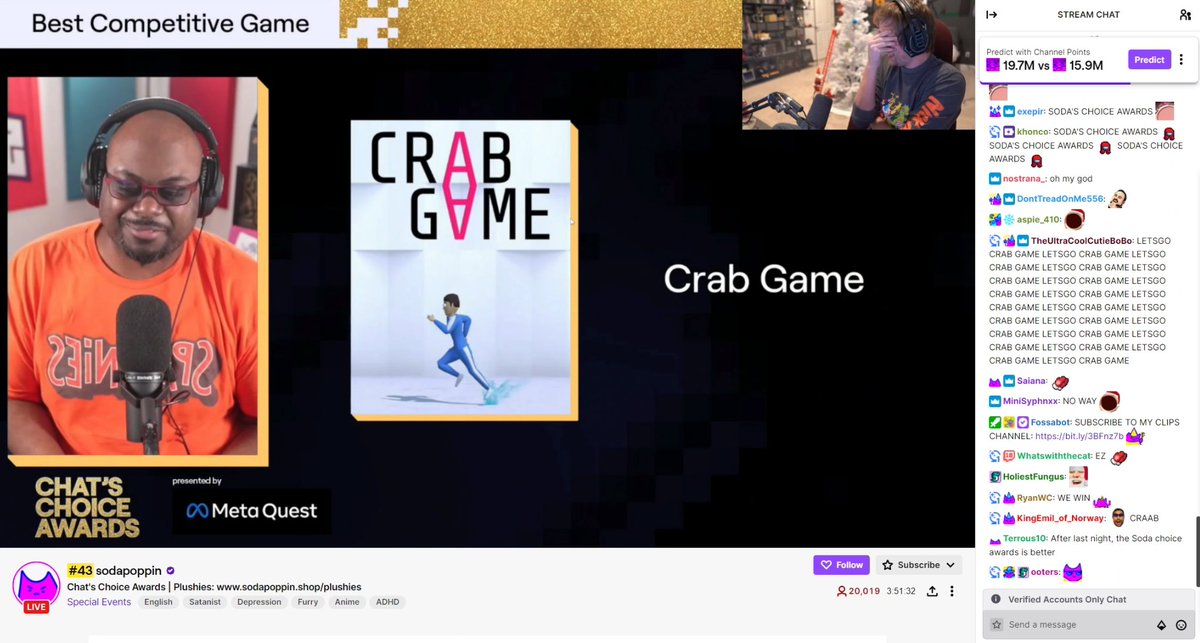Click the emote in DontTreadOnMe556's message

click(x=1118, y=198)
